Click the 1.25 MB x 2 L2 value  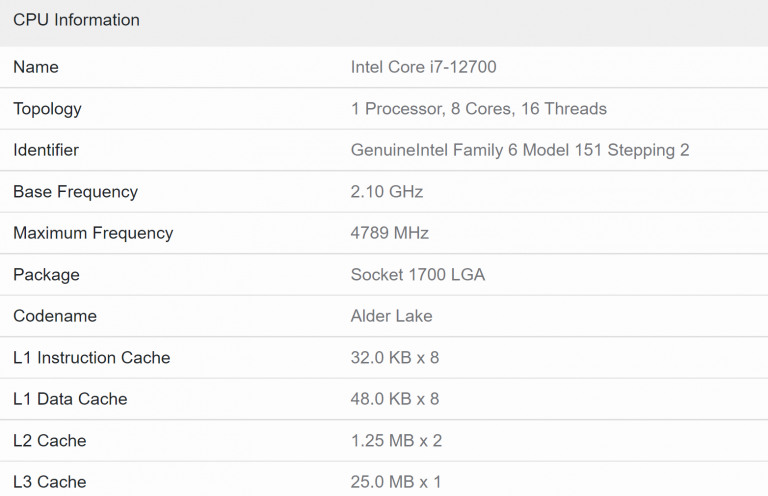(395, 441)
